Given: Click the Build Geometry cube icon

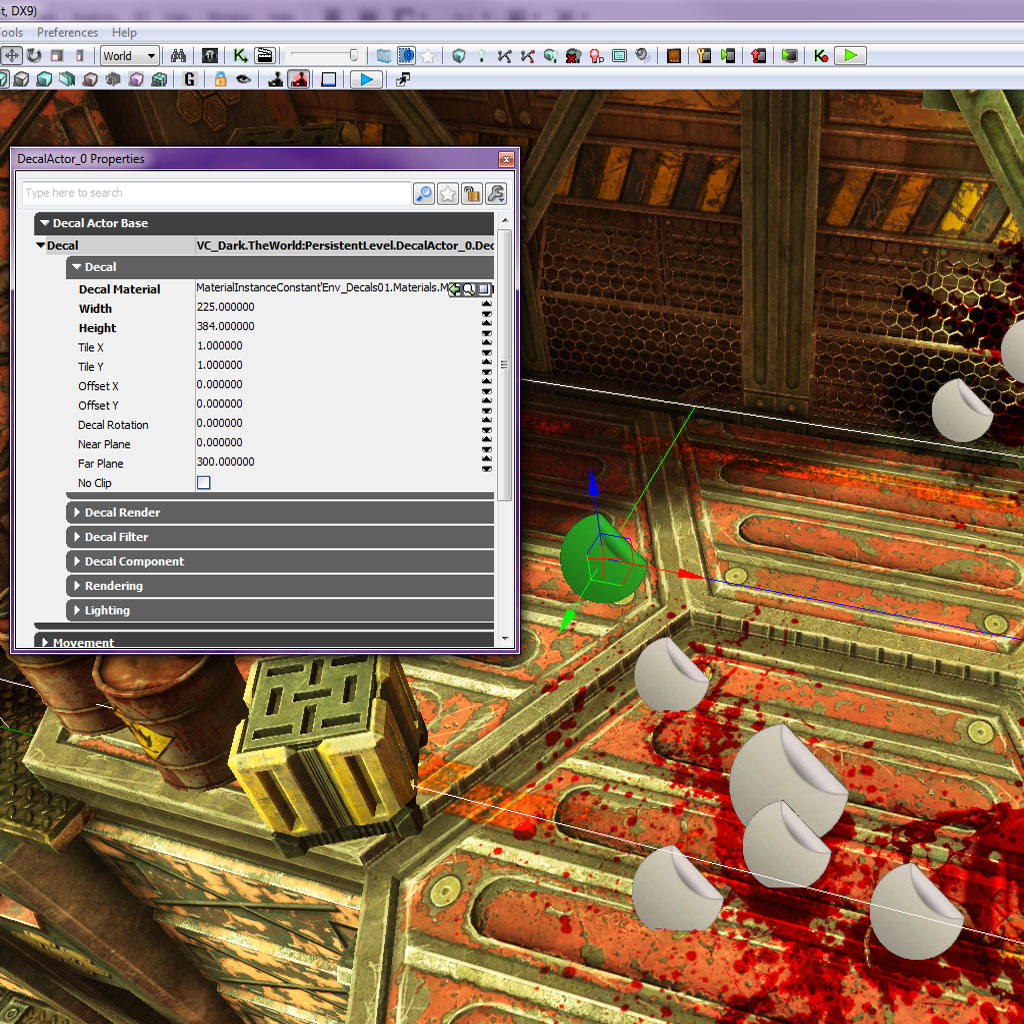Looking at the screenshot, I should [458, 56].
